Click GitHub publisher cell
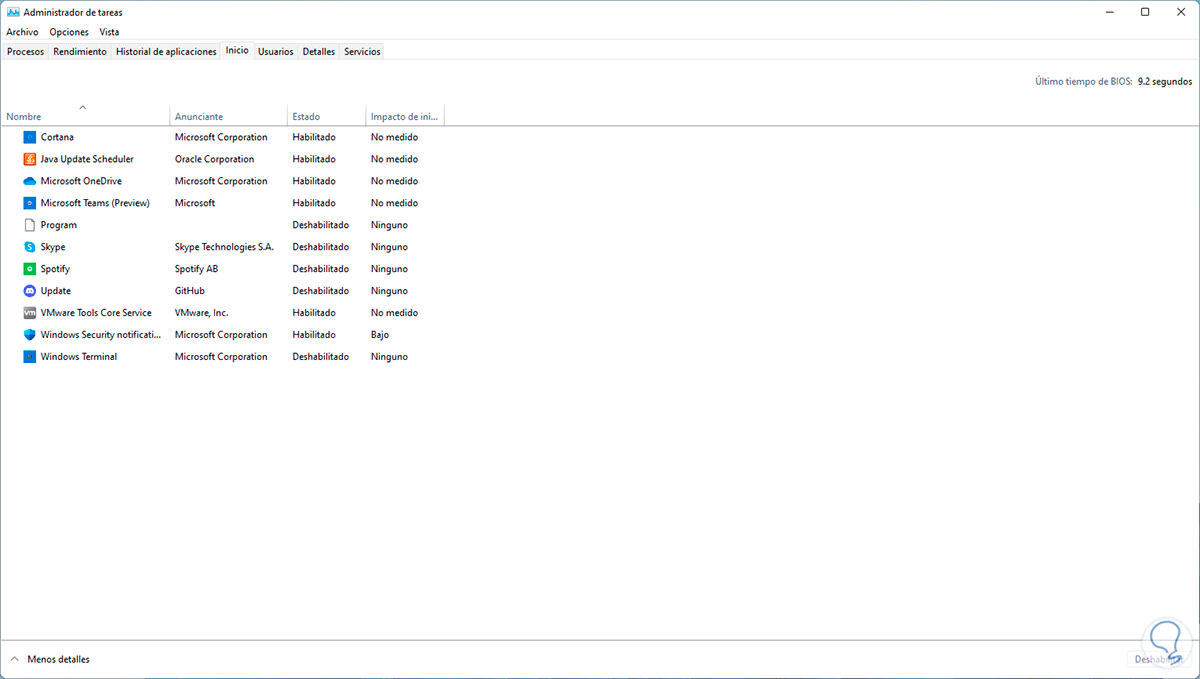The image size is (1200, 679). pos(190,291)
